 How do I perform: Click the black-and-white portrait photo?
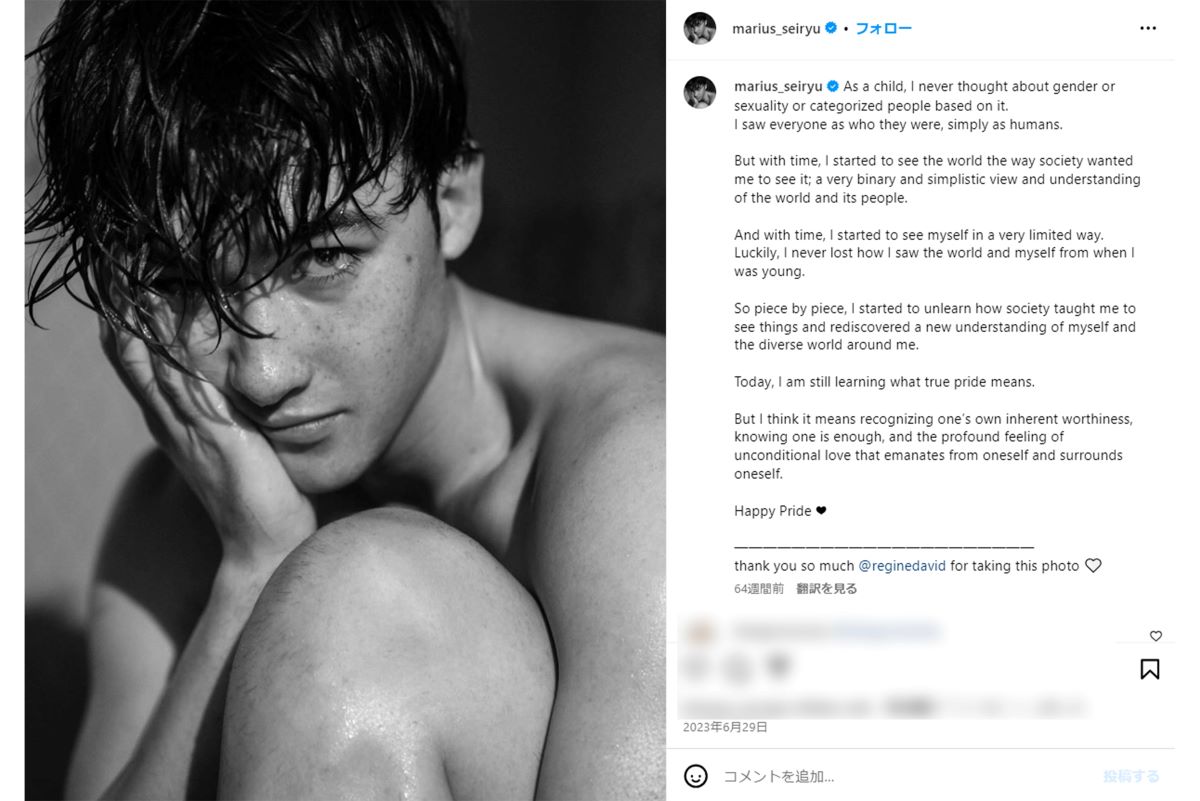(x=345, y=400)
